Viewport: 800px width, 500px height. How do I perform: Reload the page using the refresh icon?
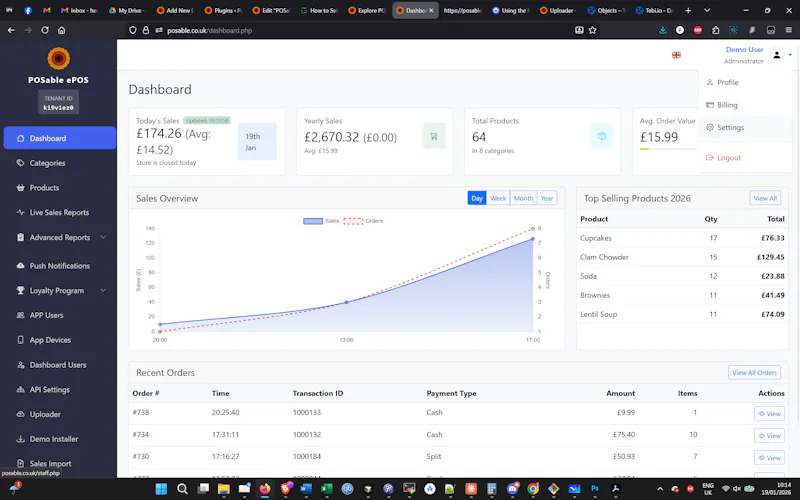pos(45,30)
